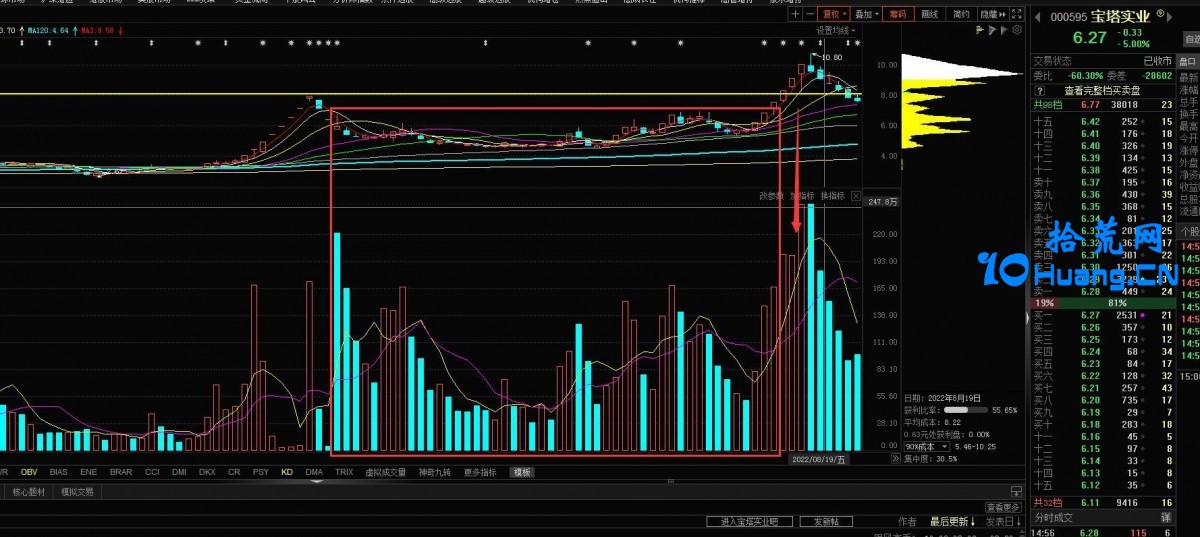The width and height of the screenshot is (1200, 537).
Task: Click 进入宝塔实业吧 forum button
Action: coord(749,522)
